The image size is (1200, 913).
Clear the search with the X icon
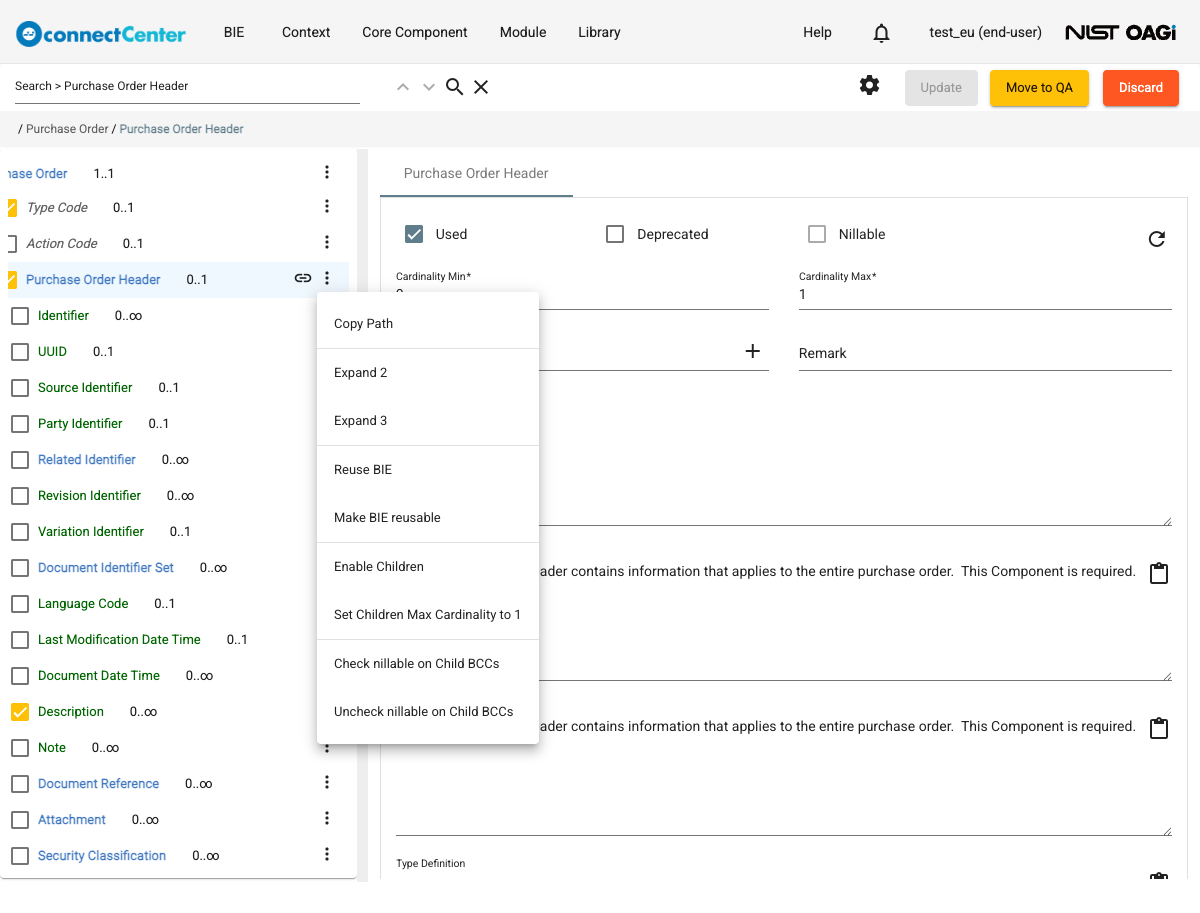pos(481,87)
